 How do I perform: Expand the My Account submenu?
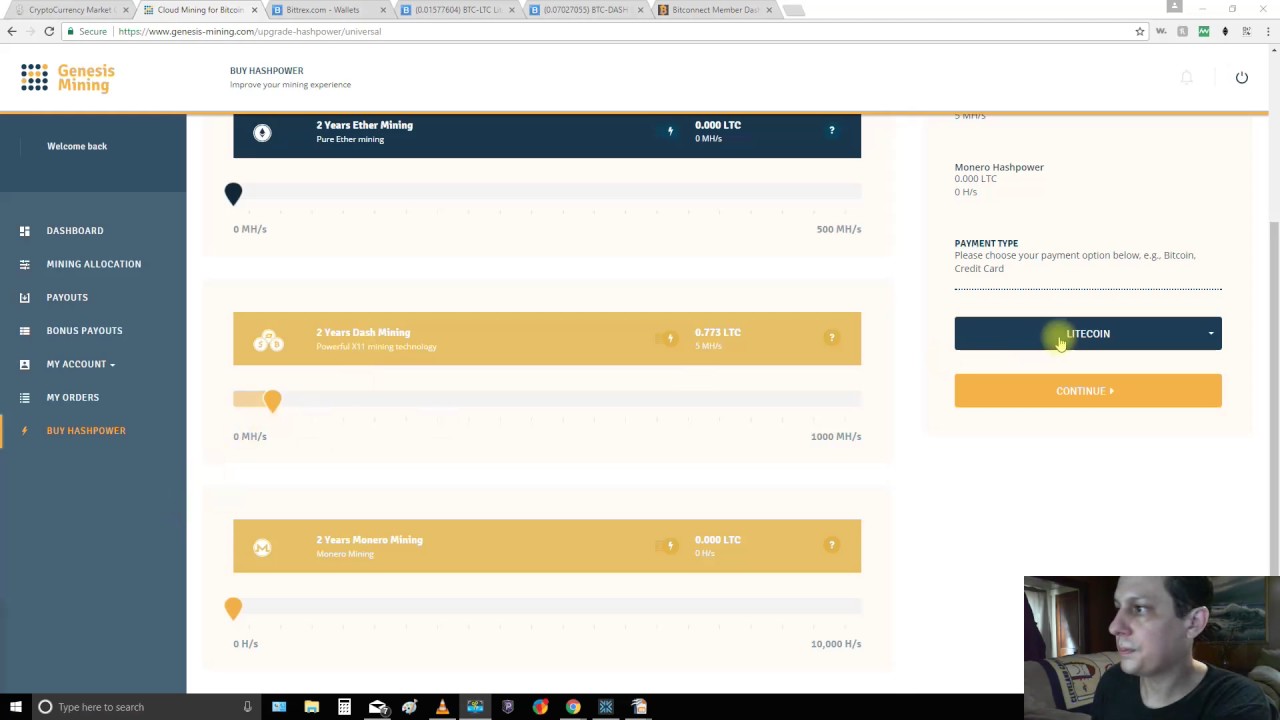click(80, 364)
